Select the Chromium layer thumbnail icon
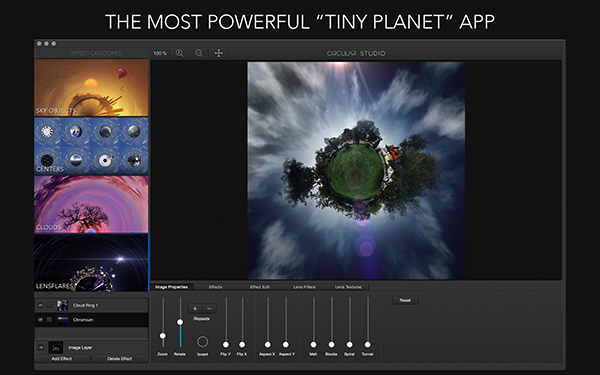Viewport: 600px width, 375px height. pos(62,320)
